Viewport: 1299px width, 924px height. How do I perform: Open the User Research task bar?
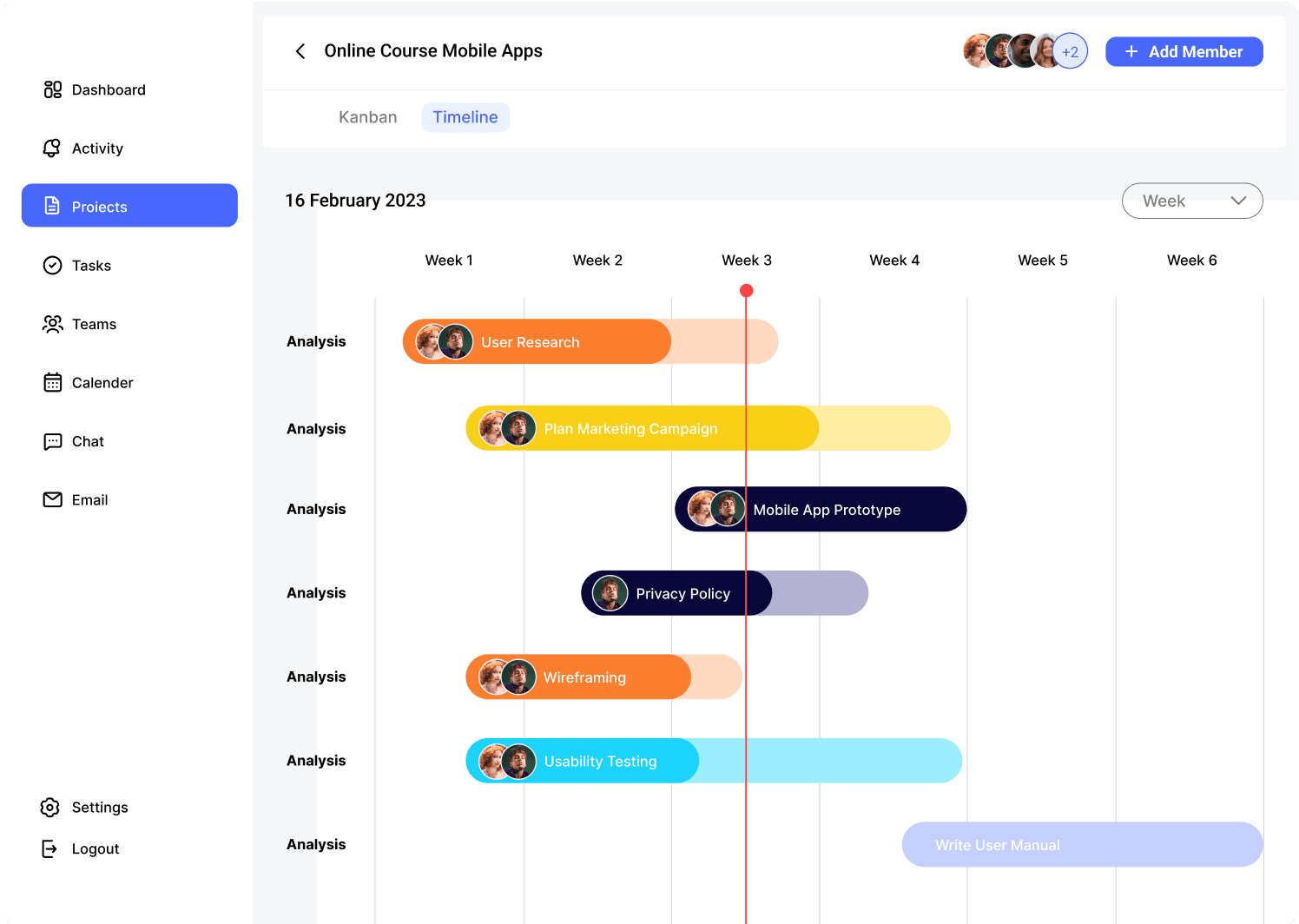click(x=556, y=342)
